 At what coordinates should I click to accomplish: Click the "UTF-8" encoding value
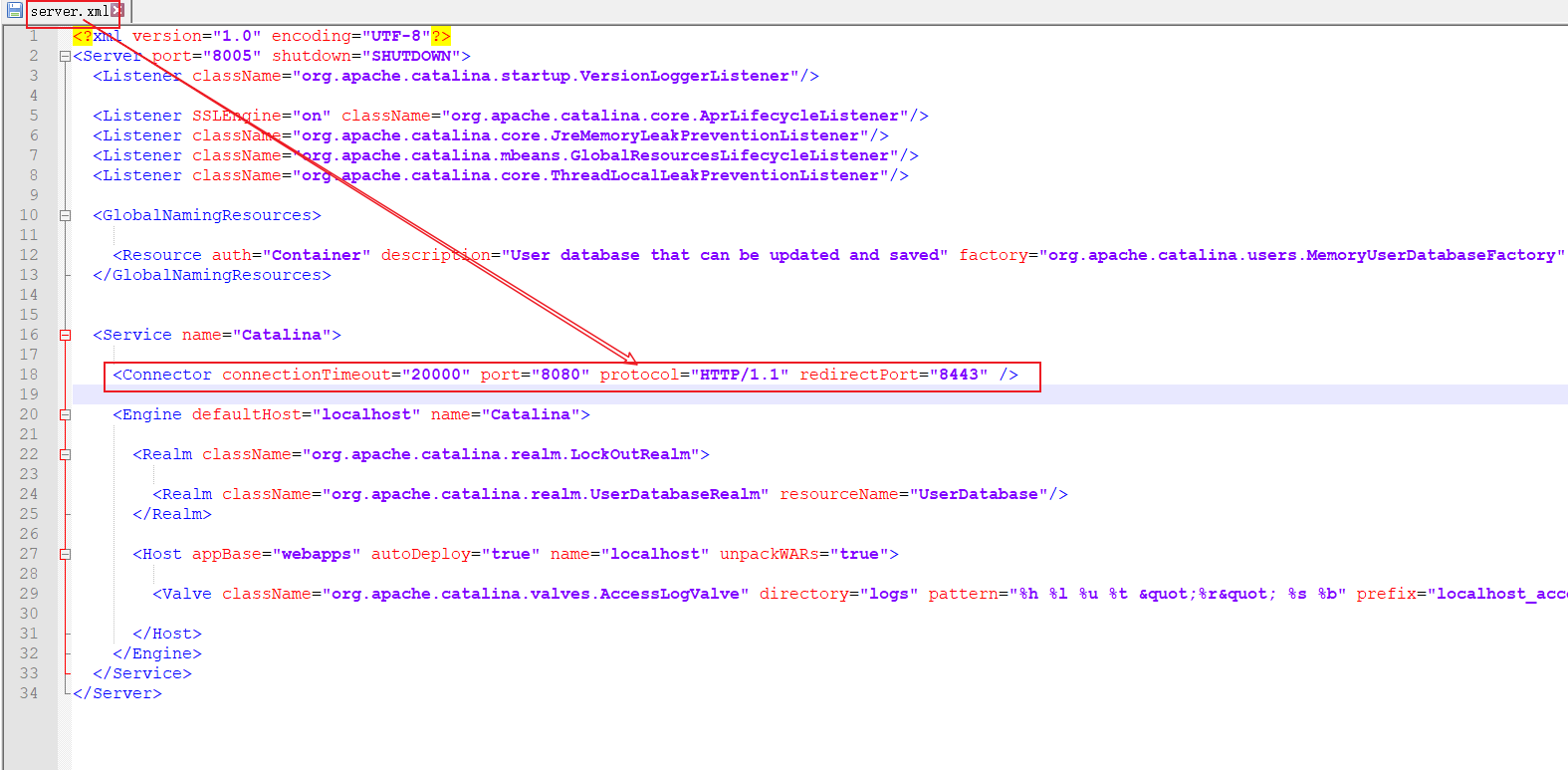(x=396, y=36)
